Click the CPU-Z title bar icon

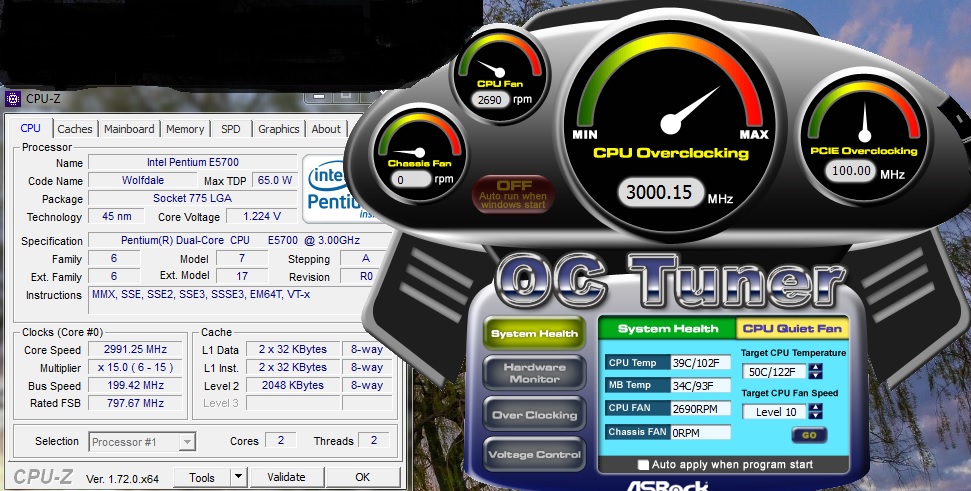(x=12, y=98)
